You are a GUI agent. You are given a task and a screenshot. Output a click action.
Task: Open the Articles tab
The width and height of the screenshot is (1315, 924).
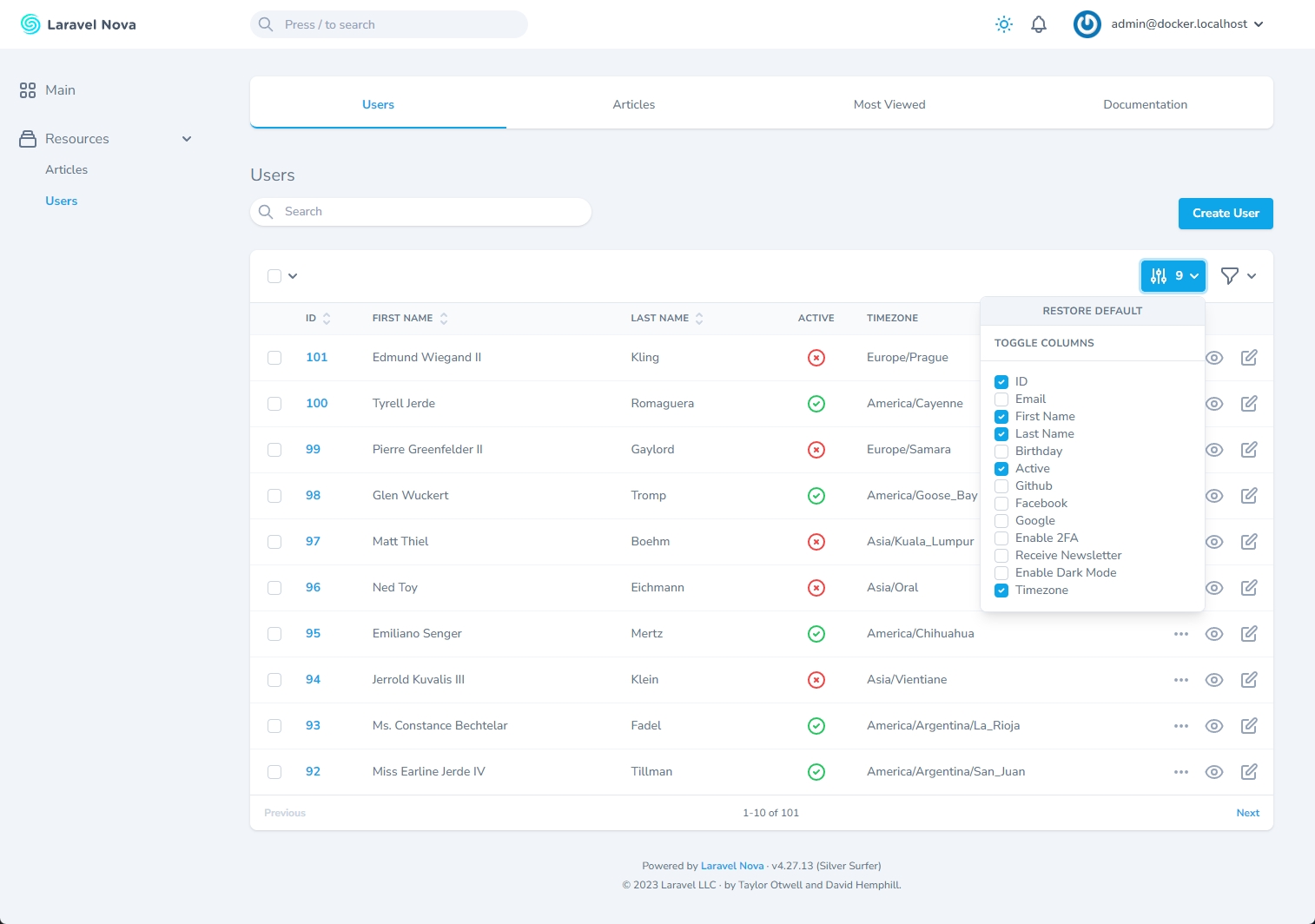[x=633, y=104]
